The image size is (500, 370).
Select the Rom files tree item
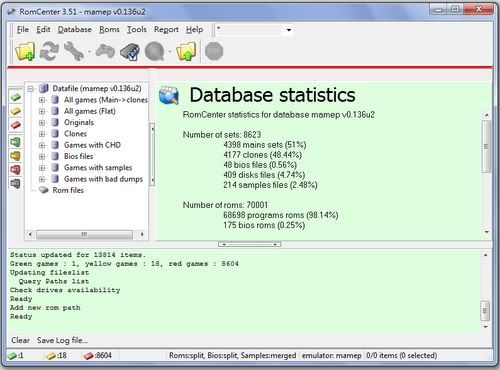pyautogui.click(x=68, y=190)
